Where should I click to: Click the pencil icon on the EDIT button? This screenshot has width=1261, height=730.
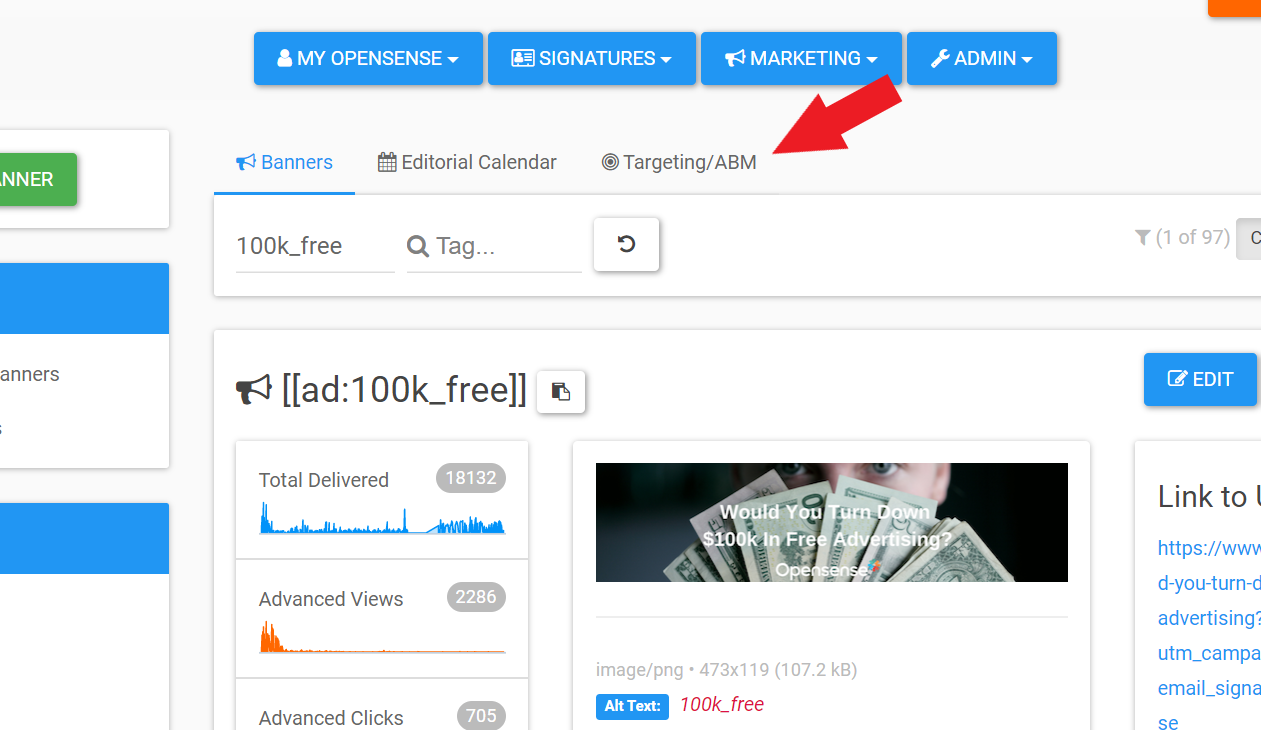(x=1178, y=379)
